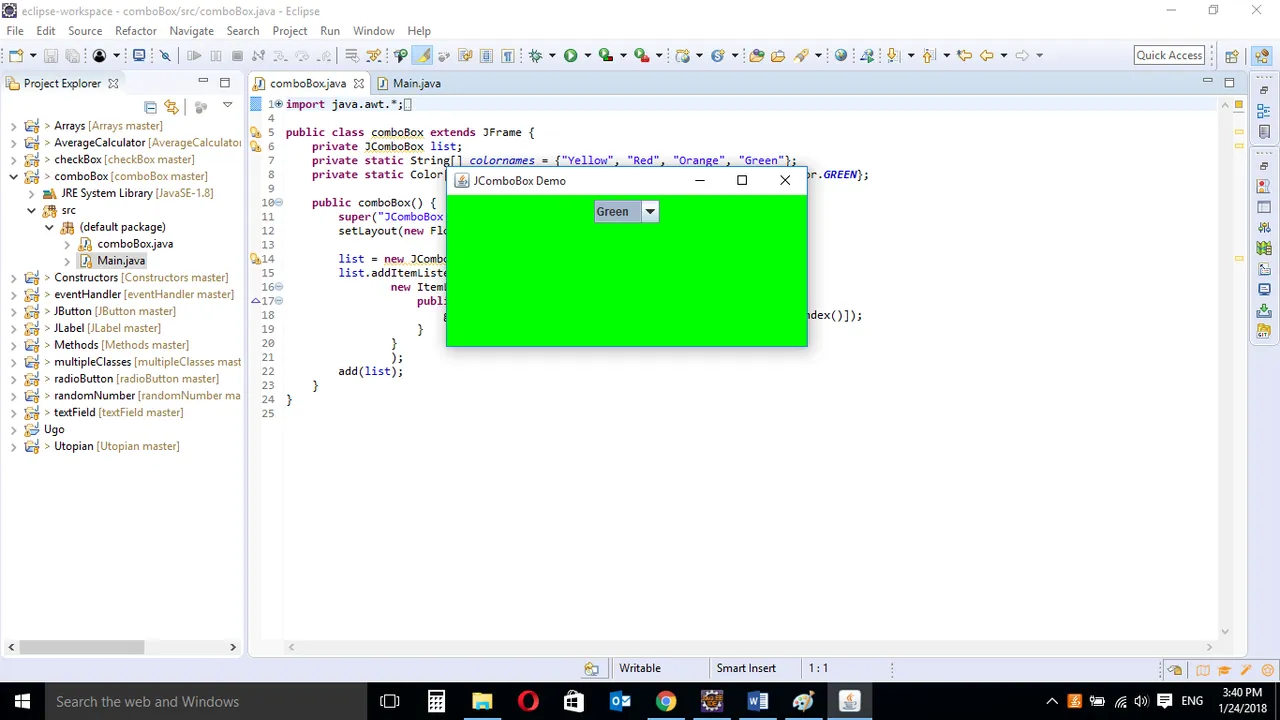Minimize the editor area panel
Image resolution: width=1280 pixels, height=720 pixels.
pyautogui.click(x=1207, y=82)
